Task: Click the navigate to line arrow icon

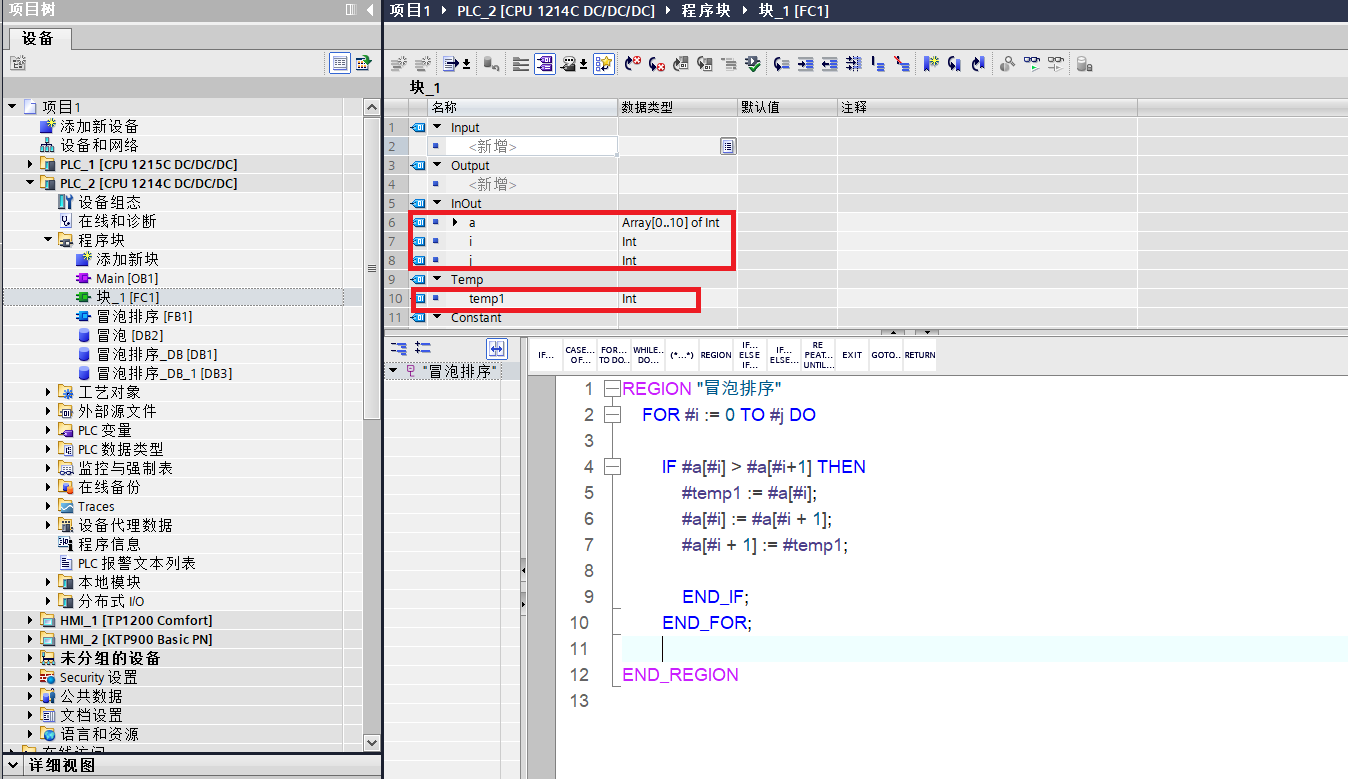Action: coord(781,63)
